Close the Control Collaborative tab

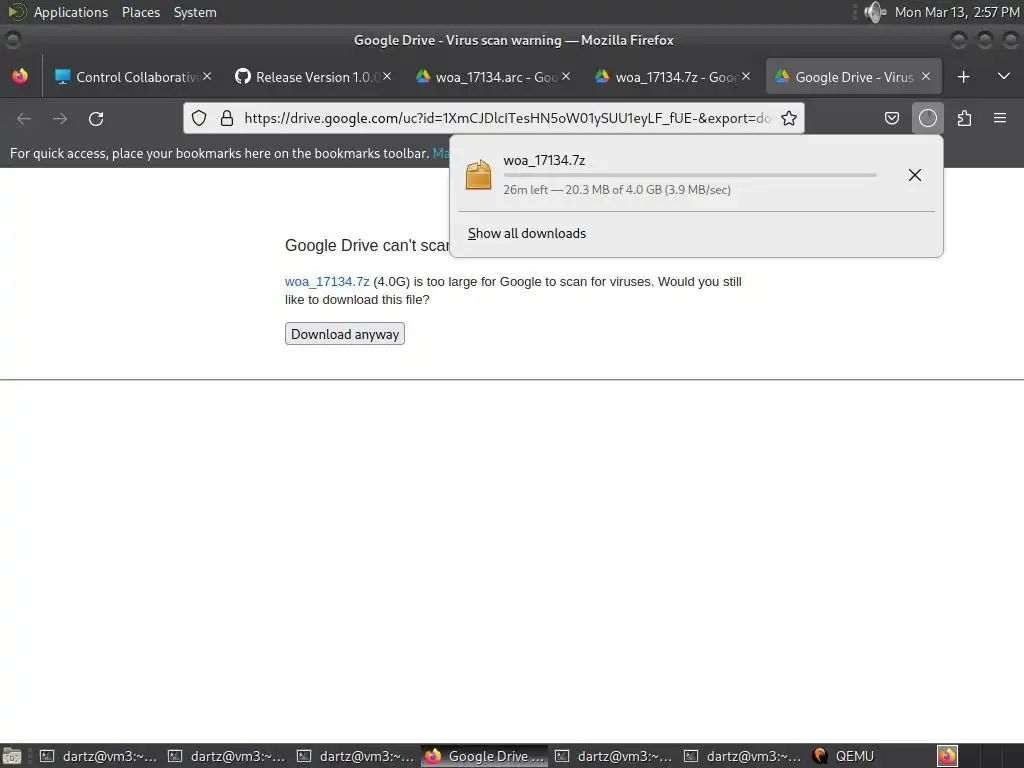coord(207,76)
